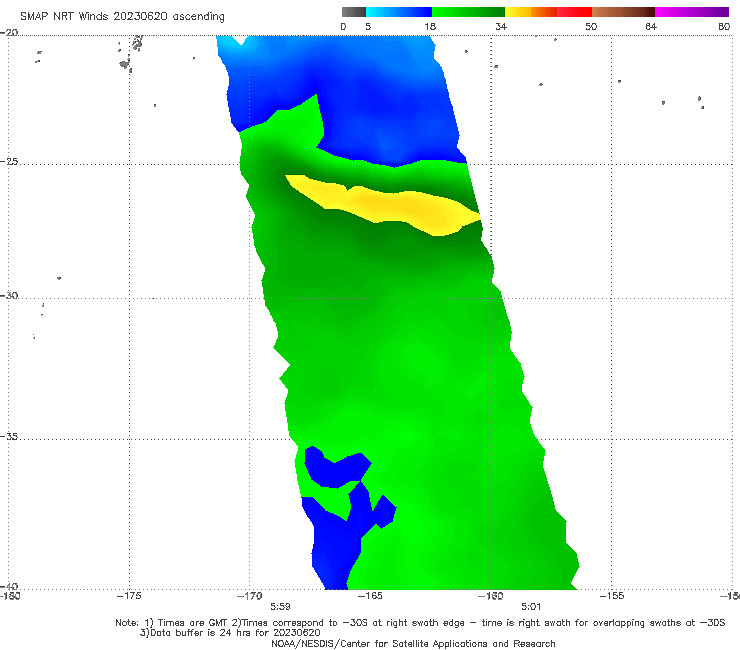Click the "34" label under the color bar
Viewport: 740px width, 650px height.
tap(501, 26)
